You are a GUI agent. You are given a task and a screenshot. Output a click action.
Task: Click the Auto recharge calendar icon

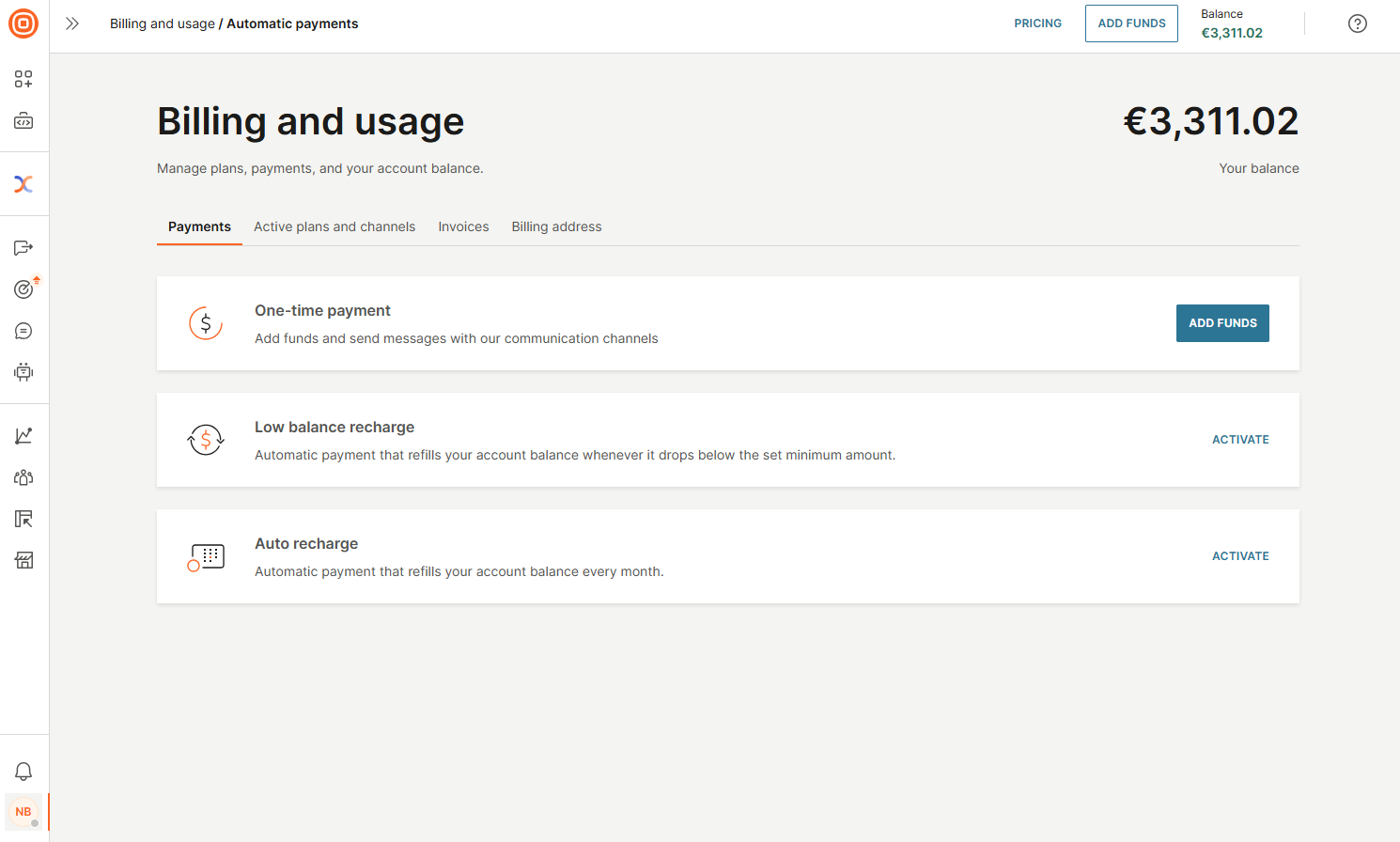pyautogui.click(x=206, y=557)
